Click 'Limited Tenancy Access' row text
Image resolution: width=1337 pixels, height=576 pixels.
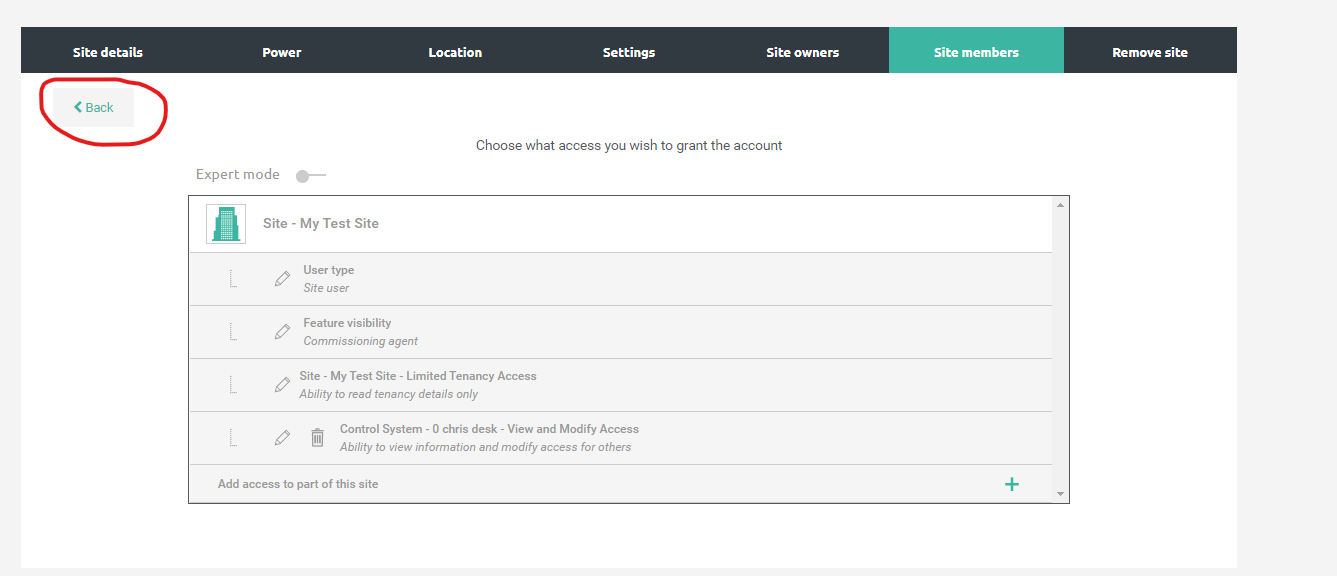tap(418, 376)
